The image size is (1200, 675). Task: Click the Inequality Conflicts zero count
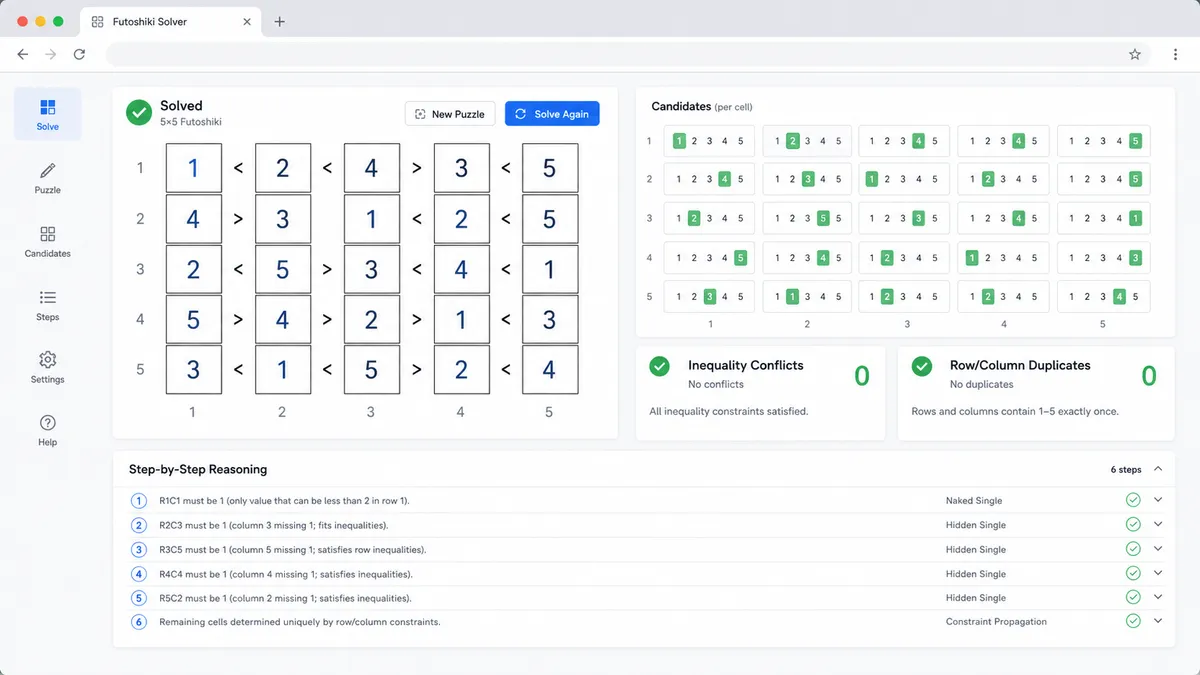click(861, 376)
